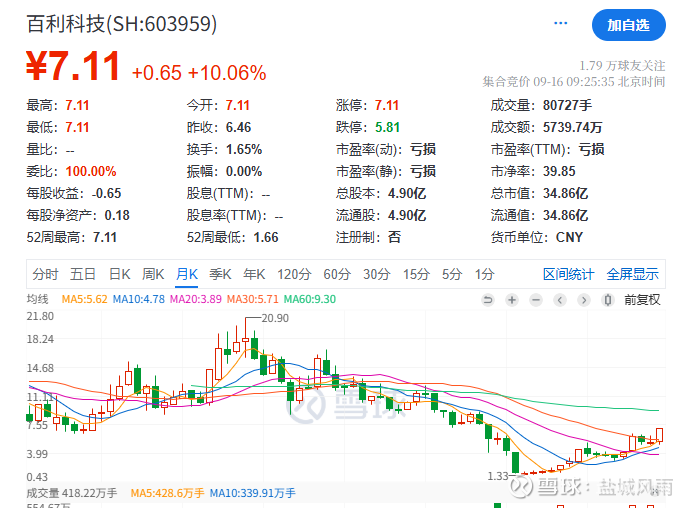The height and width of the screenshot is (508, 693).
Task: Click stock title 百利科技(SH:603959)
Action: [122, 23]
